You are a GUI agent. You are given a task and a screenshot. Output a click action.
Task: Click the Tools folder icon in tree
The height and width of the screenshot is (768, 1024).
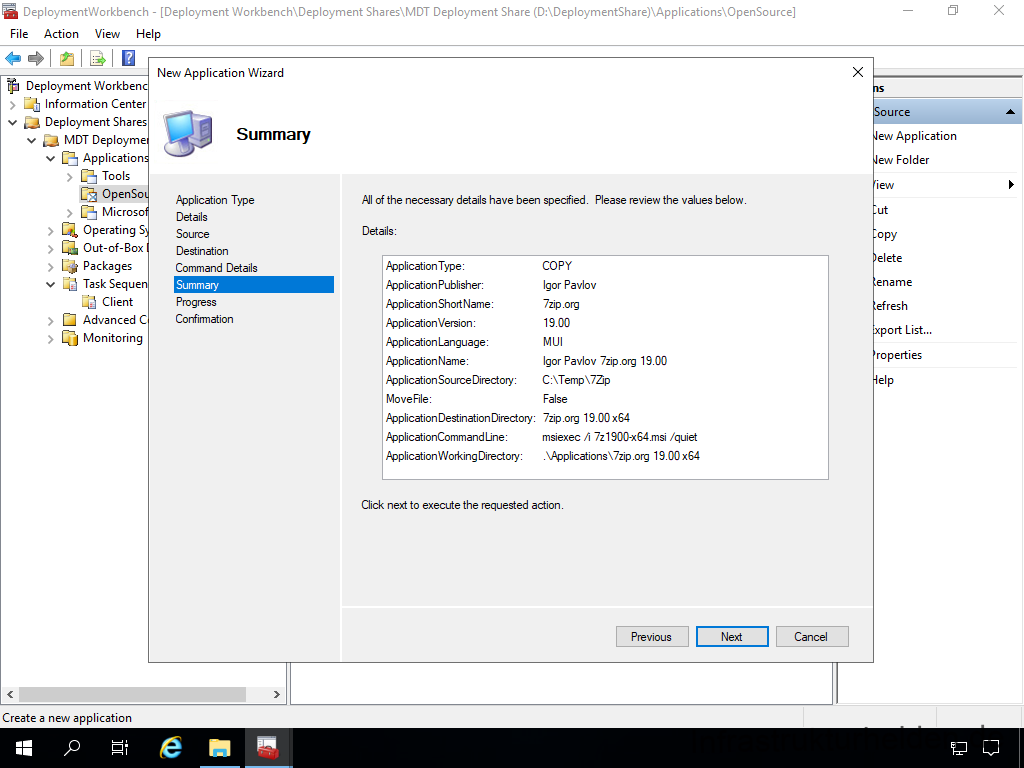pyautogui.click(x=89, y=176)
